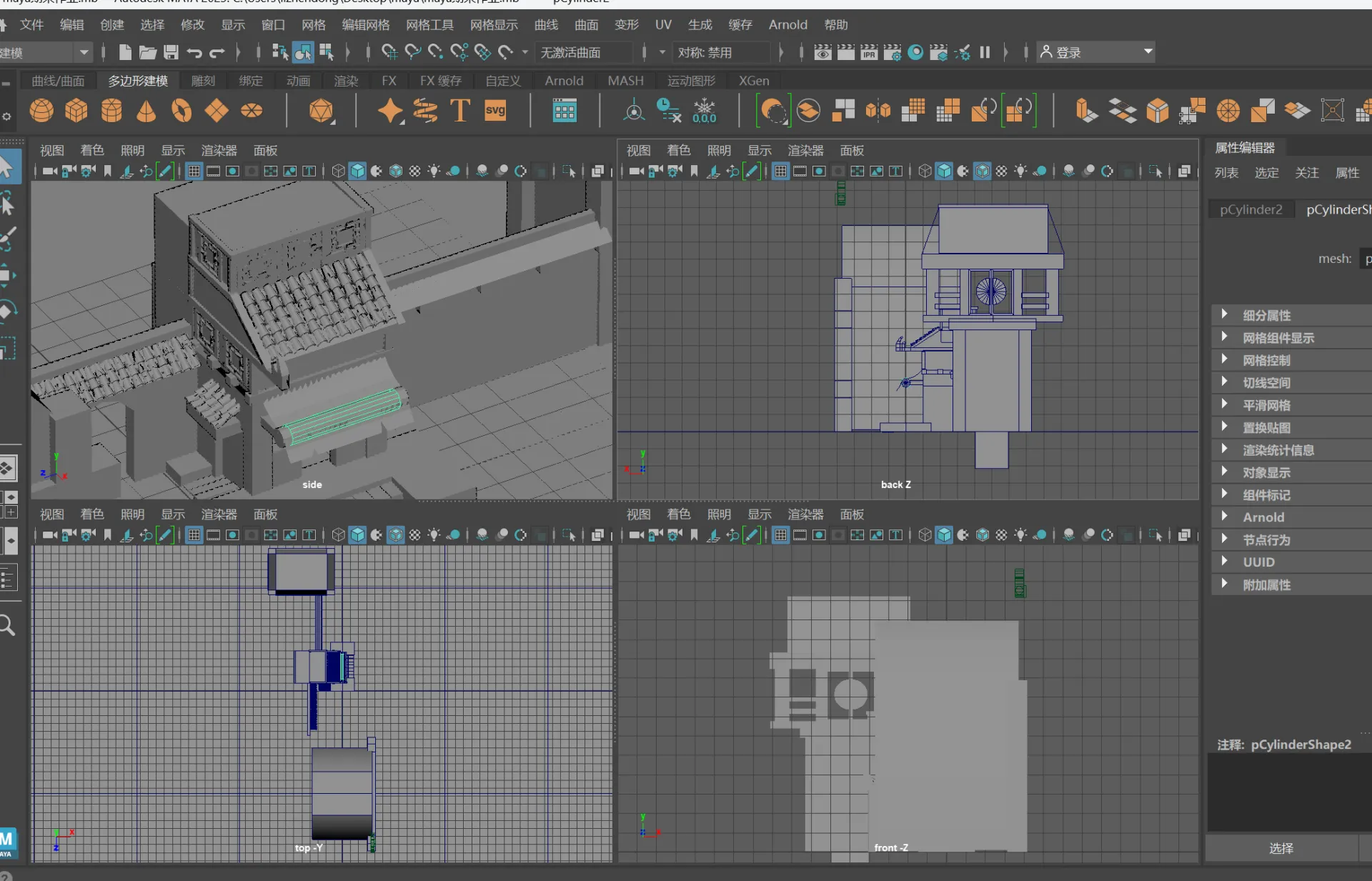
Task: Select the polygon Type text tool
Action: [x=459, y=111]
